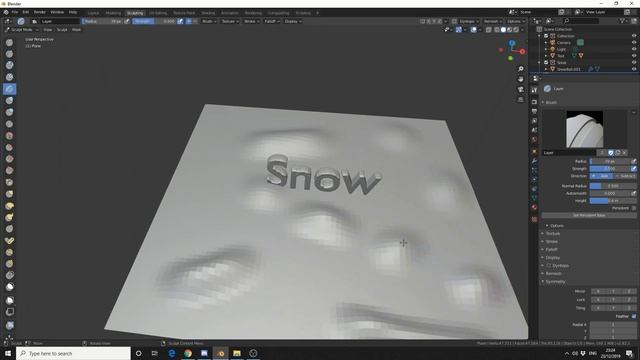
Task: Open File Explorer from taskbar
Action: point(237,353)
